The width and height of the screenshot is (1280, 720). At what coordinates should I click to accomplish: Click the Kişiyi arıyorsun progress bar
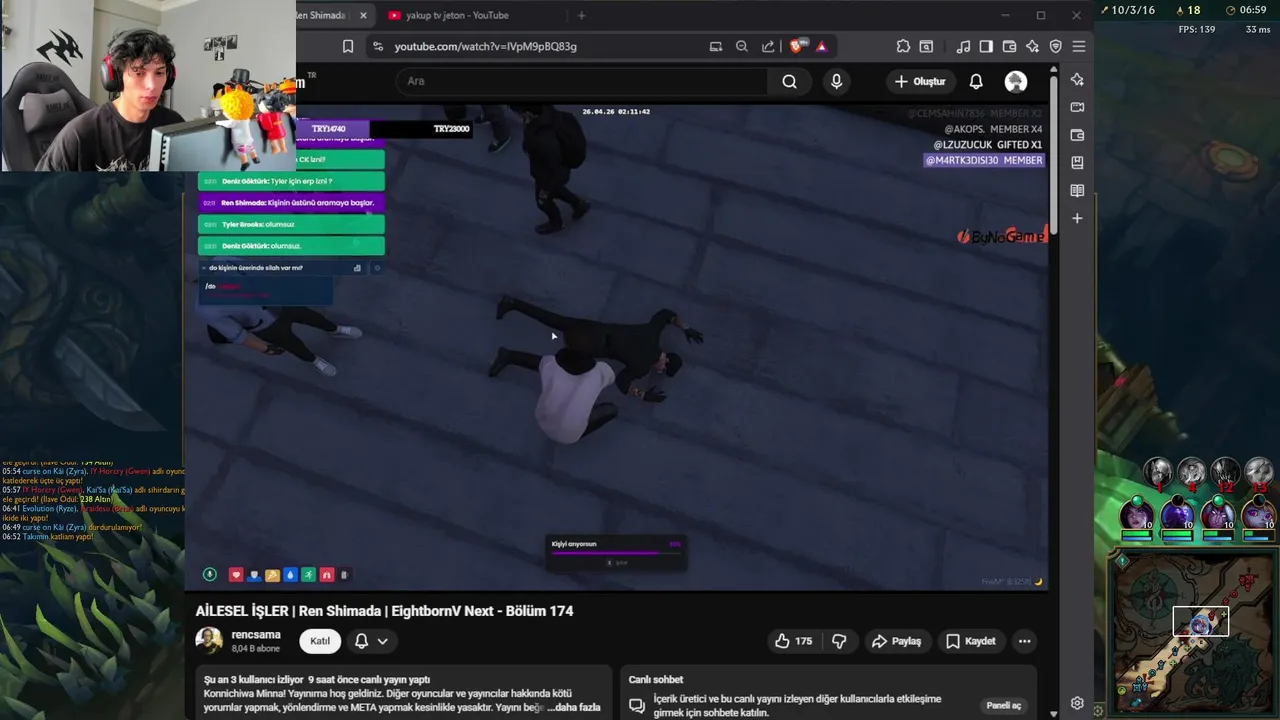pos(616,551)
